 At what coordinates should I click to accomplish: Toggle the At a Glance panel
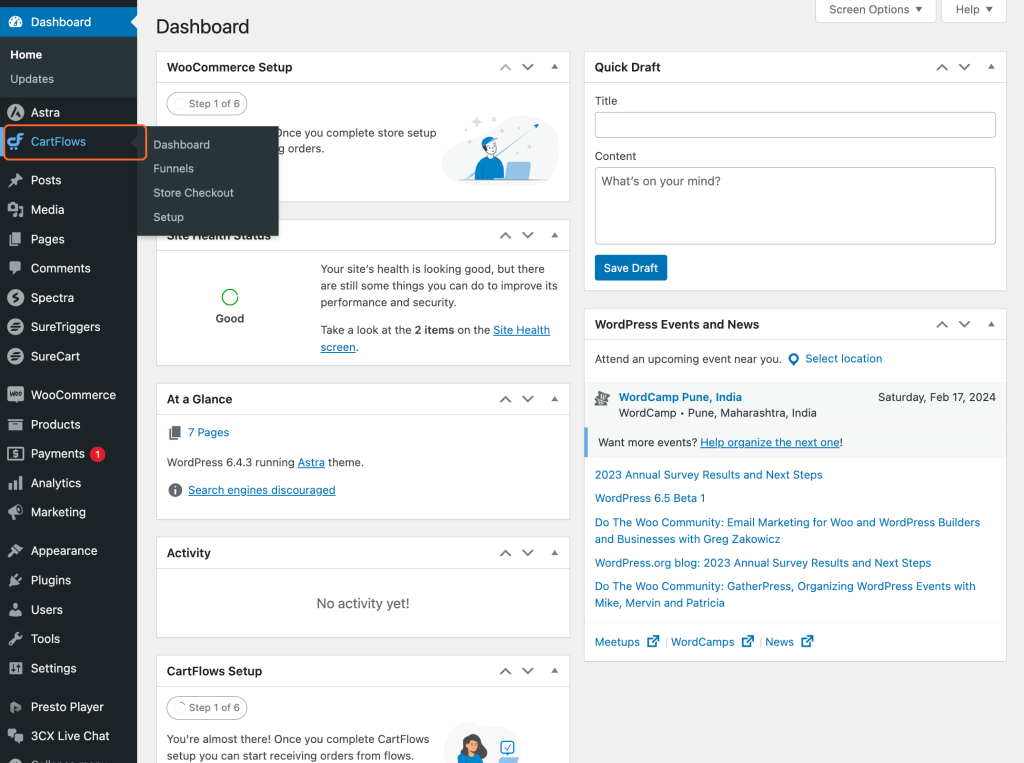pos(555,399)
